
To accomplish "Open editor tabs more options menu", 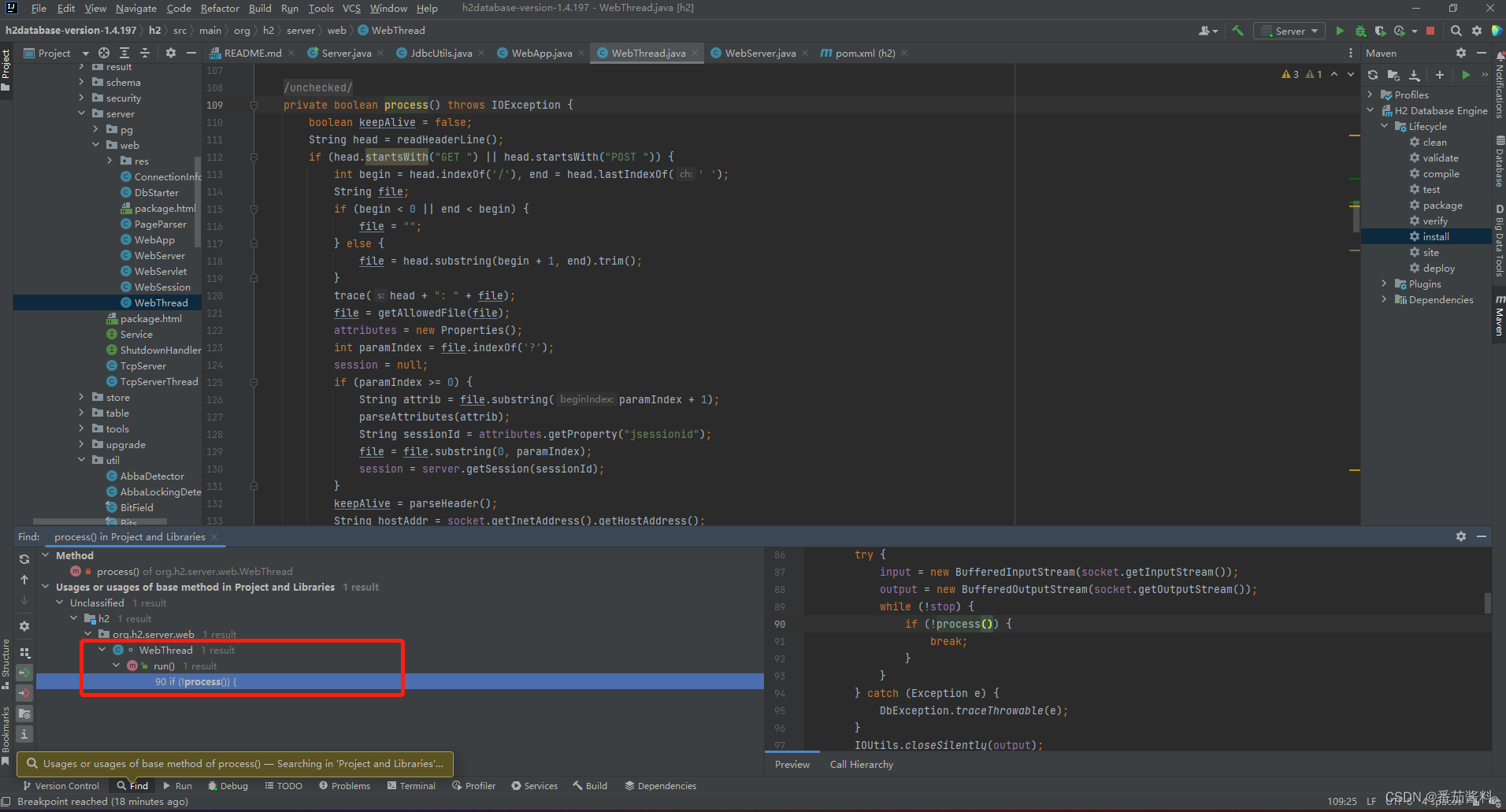I will [1351, 53].
